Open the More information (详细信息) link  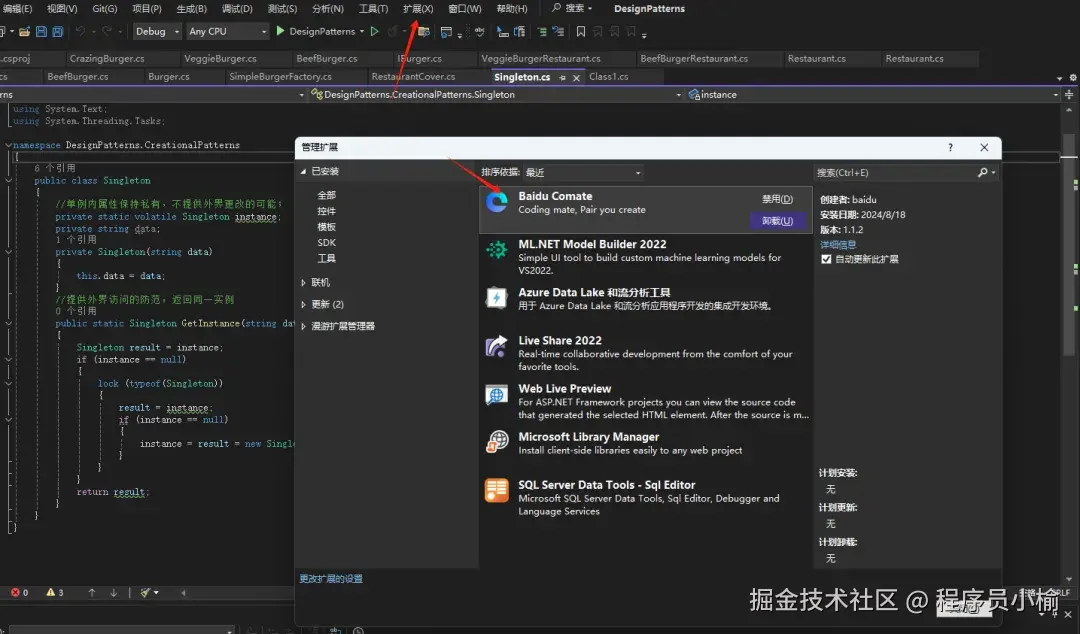838,245
